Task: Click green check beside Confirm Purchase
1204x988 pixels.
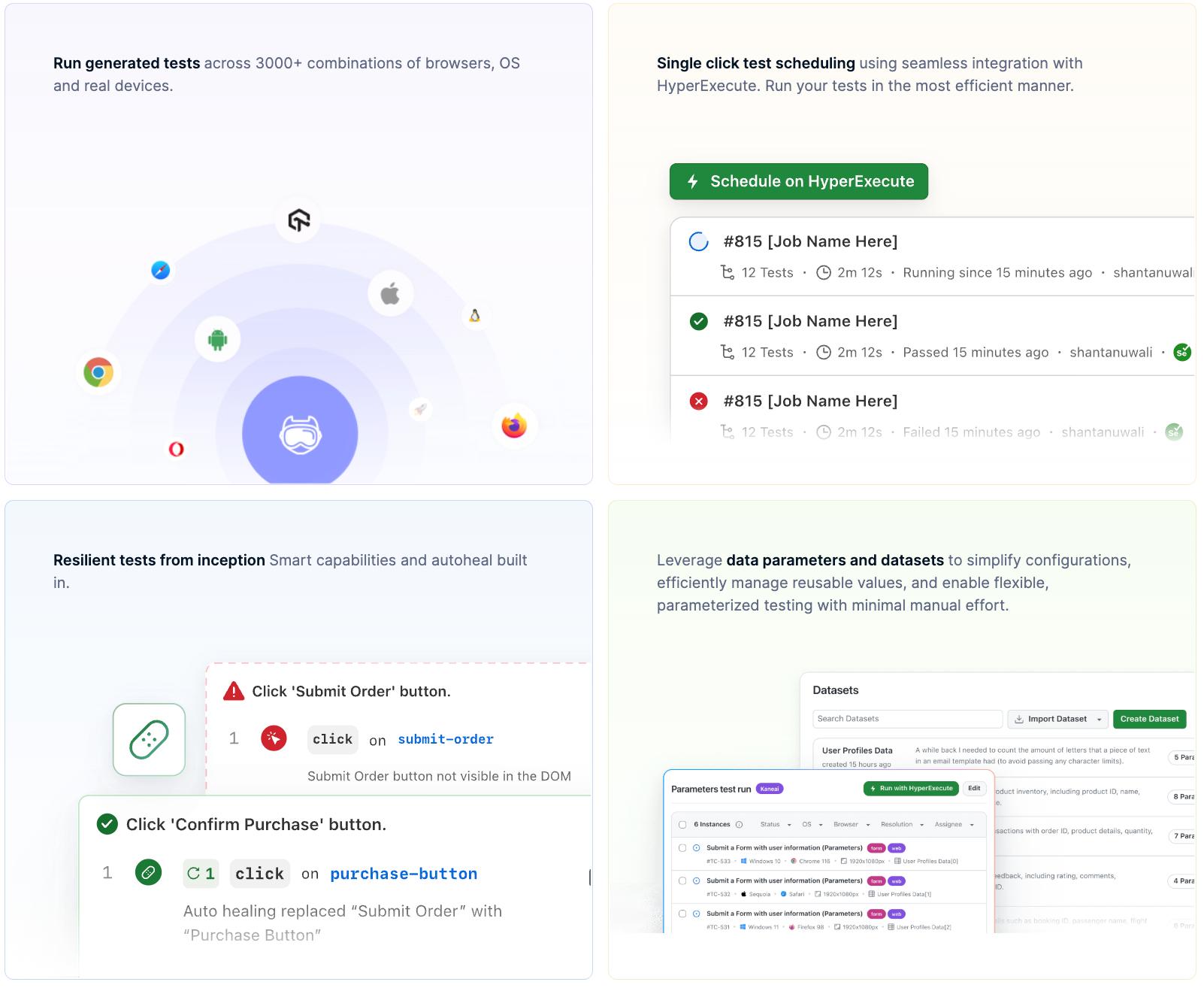Action: [x=107, y=824]
